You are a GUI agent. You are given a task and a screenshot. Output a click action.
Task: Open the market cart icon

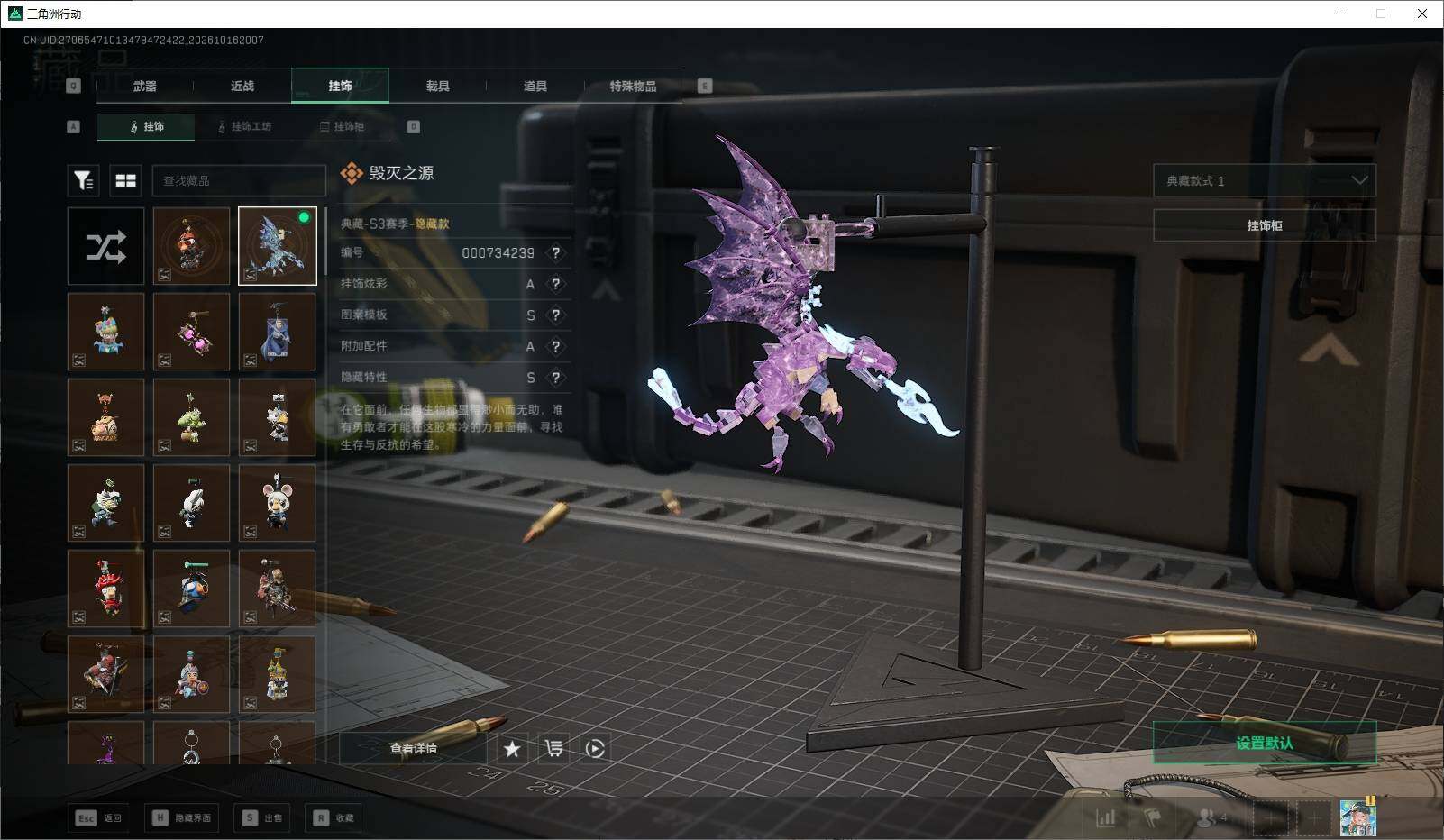click(x=553, y=748)
